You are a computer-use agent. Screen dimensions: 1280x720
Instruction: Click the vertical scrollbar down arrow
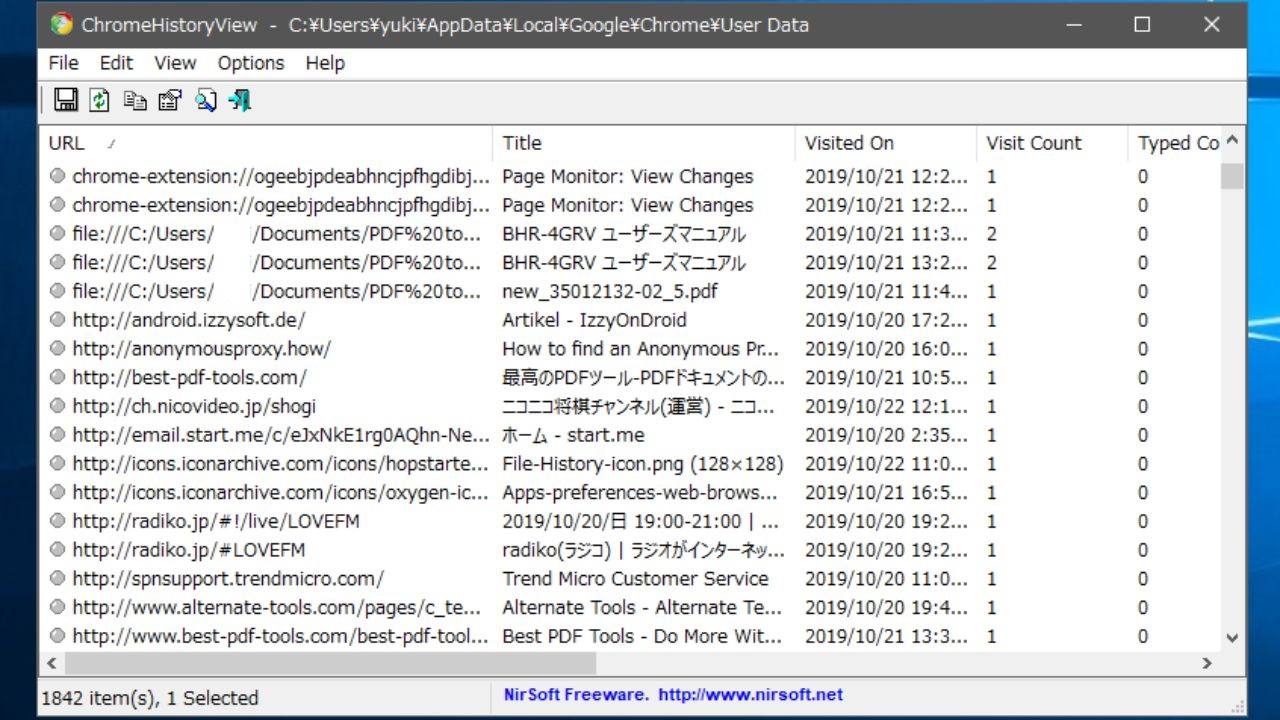(x=1232, y=638)
